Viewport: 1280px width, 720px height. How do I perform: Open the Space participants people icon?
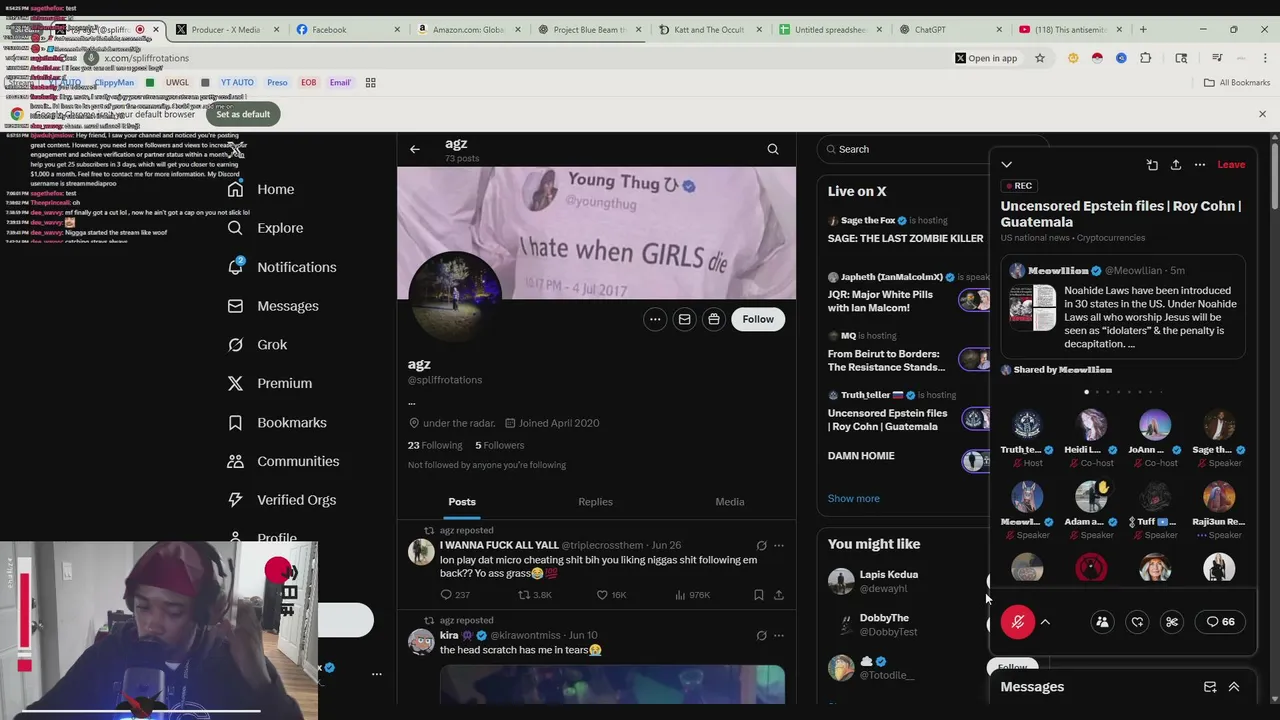1102,622
